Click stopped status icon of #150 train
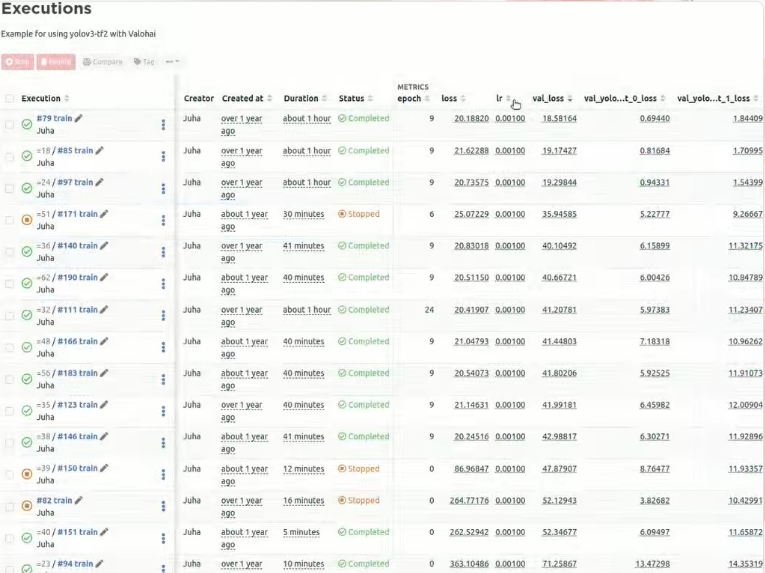This screenshot has height=573, width=765. 27,473
